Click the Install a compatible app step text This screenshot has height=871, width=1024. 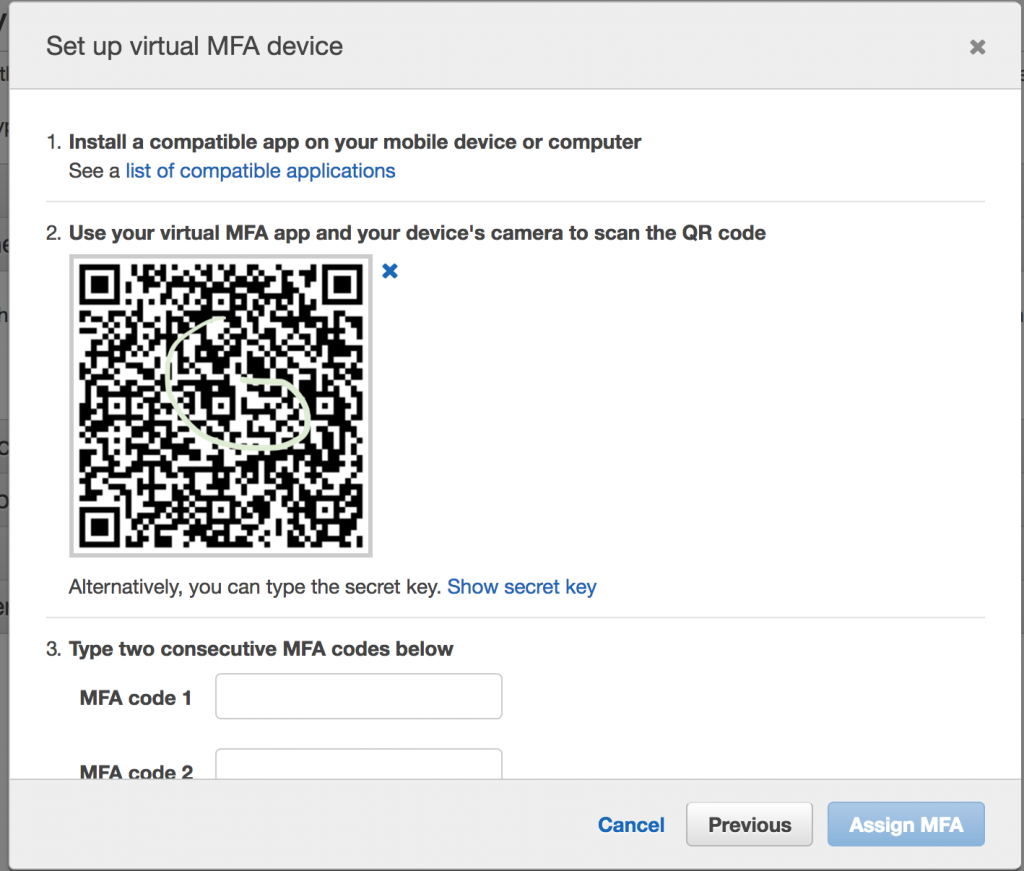[x=355, y=142]
